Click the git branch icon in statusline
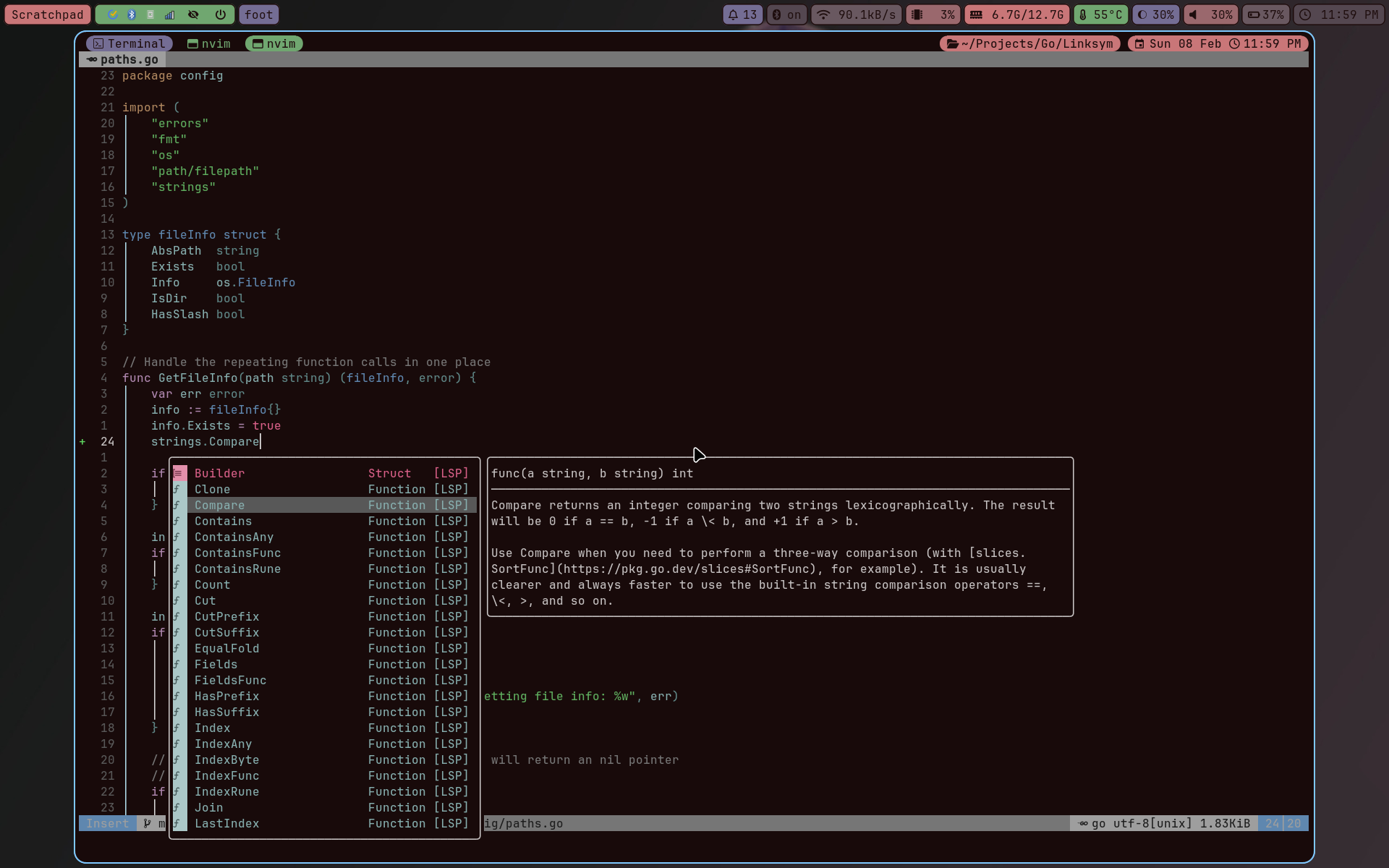Screen dimensions: 1389x868 coord(147,823)
